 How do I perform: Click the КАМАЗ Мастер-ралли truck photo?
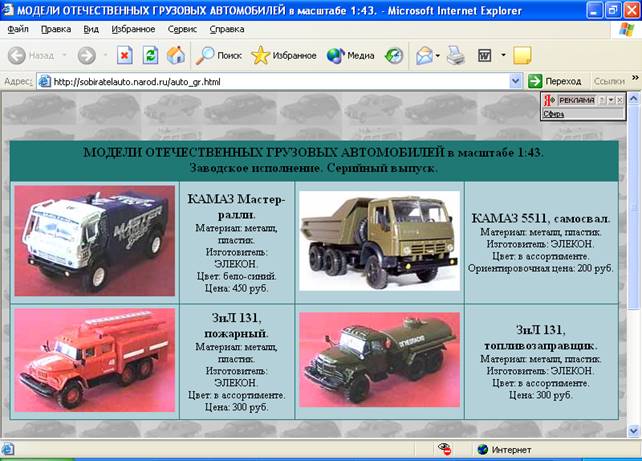95,241
